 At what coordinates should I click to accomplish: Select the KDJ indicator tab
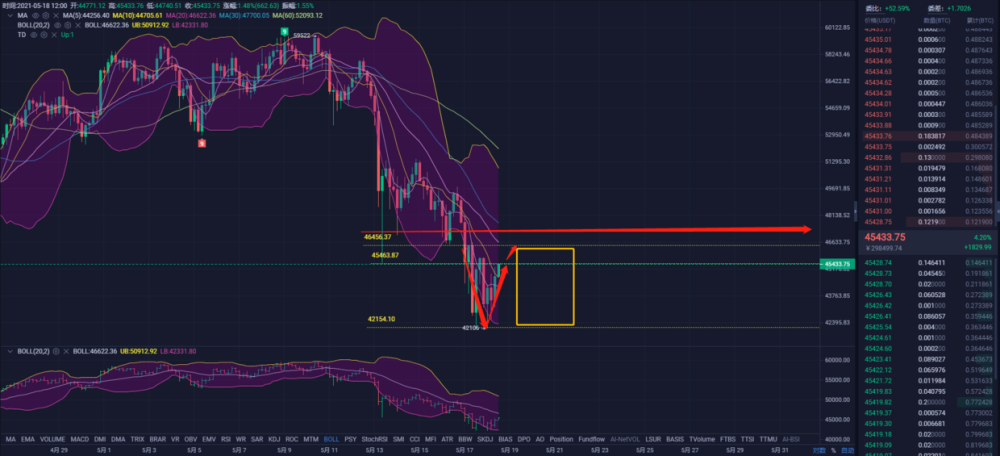pyautogui.click(x=269, y=439)
